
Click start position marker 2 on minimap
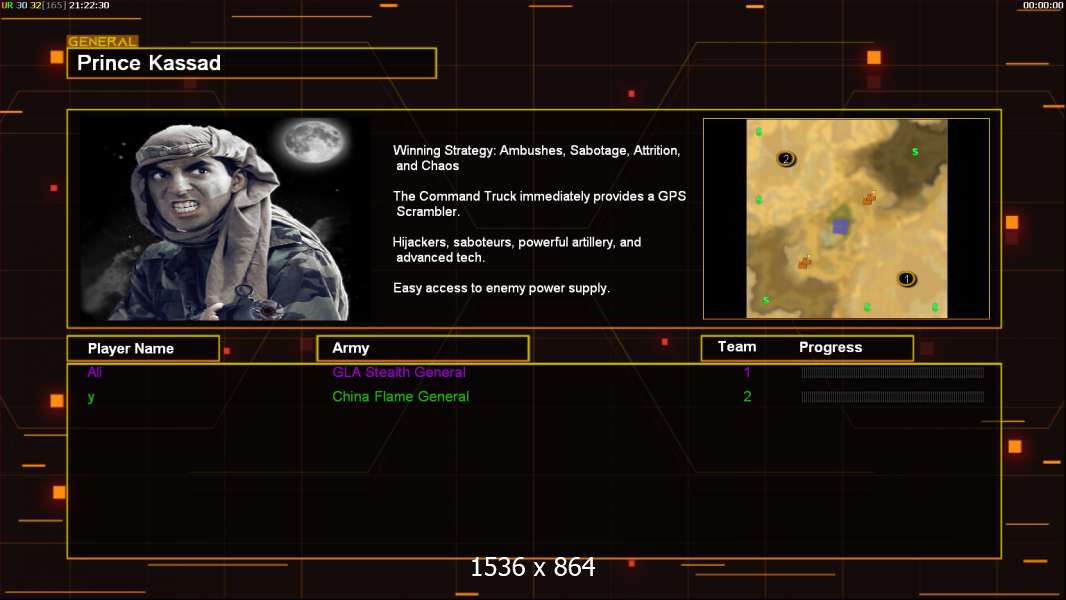(x=786, y=159)
